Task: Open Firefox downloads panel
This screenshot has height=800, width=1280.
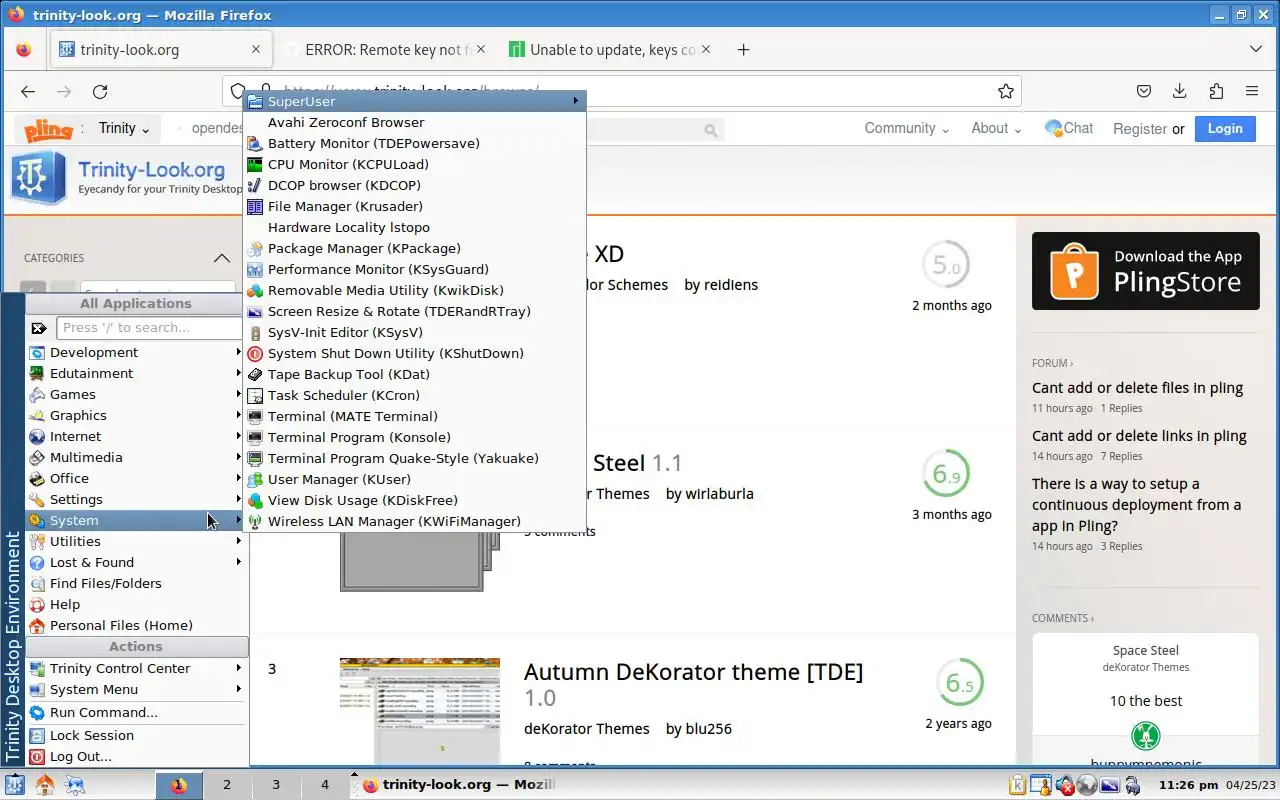Action: [x=1180, y=91]
